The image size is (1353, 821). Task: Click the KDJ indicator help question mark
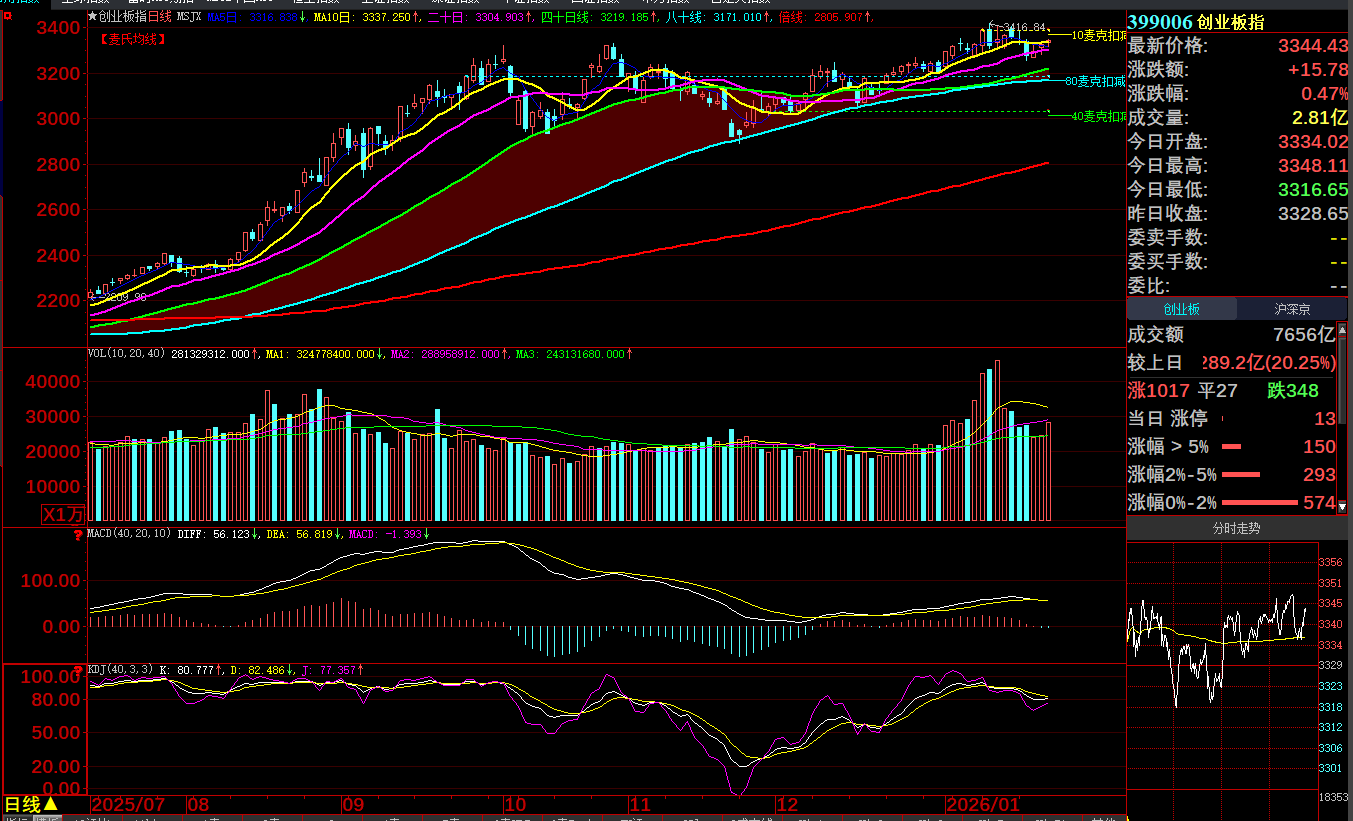(x=79, y=669)
